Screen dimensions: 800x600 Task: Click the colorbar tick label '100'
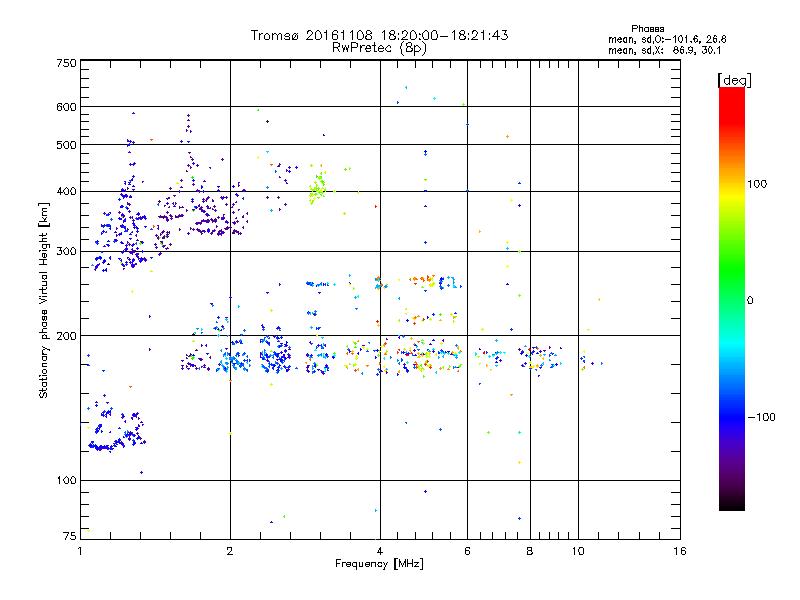tap(757, 184)
